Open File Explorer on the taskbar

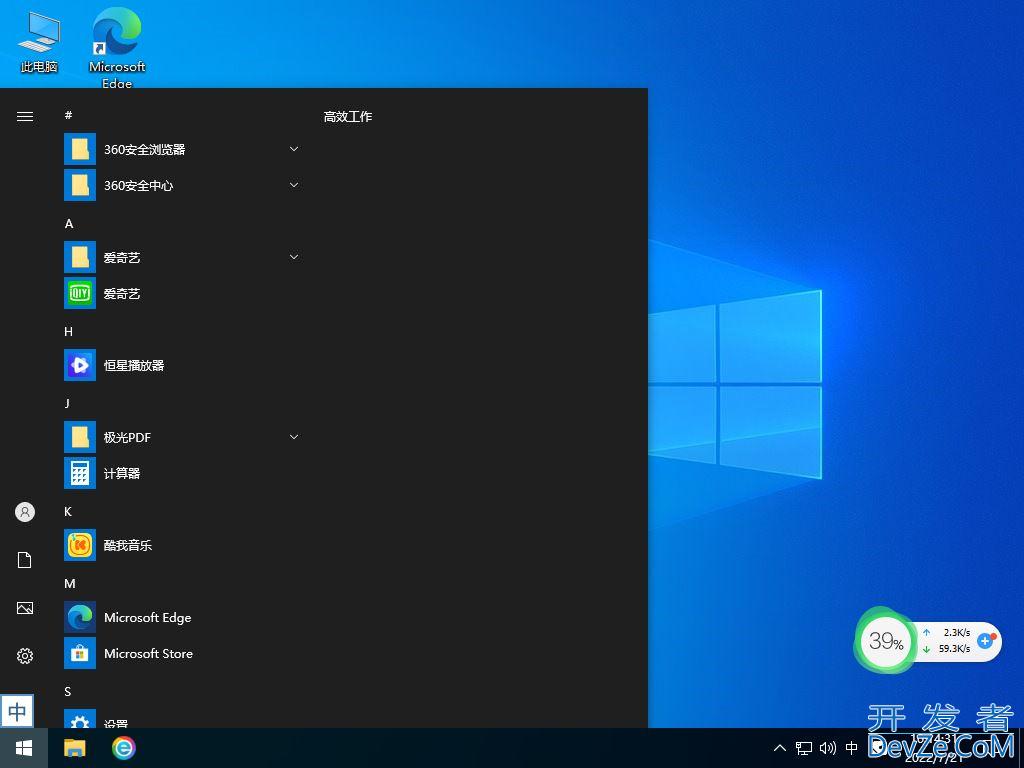point(74,748)
